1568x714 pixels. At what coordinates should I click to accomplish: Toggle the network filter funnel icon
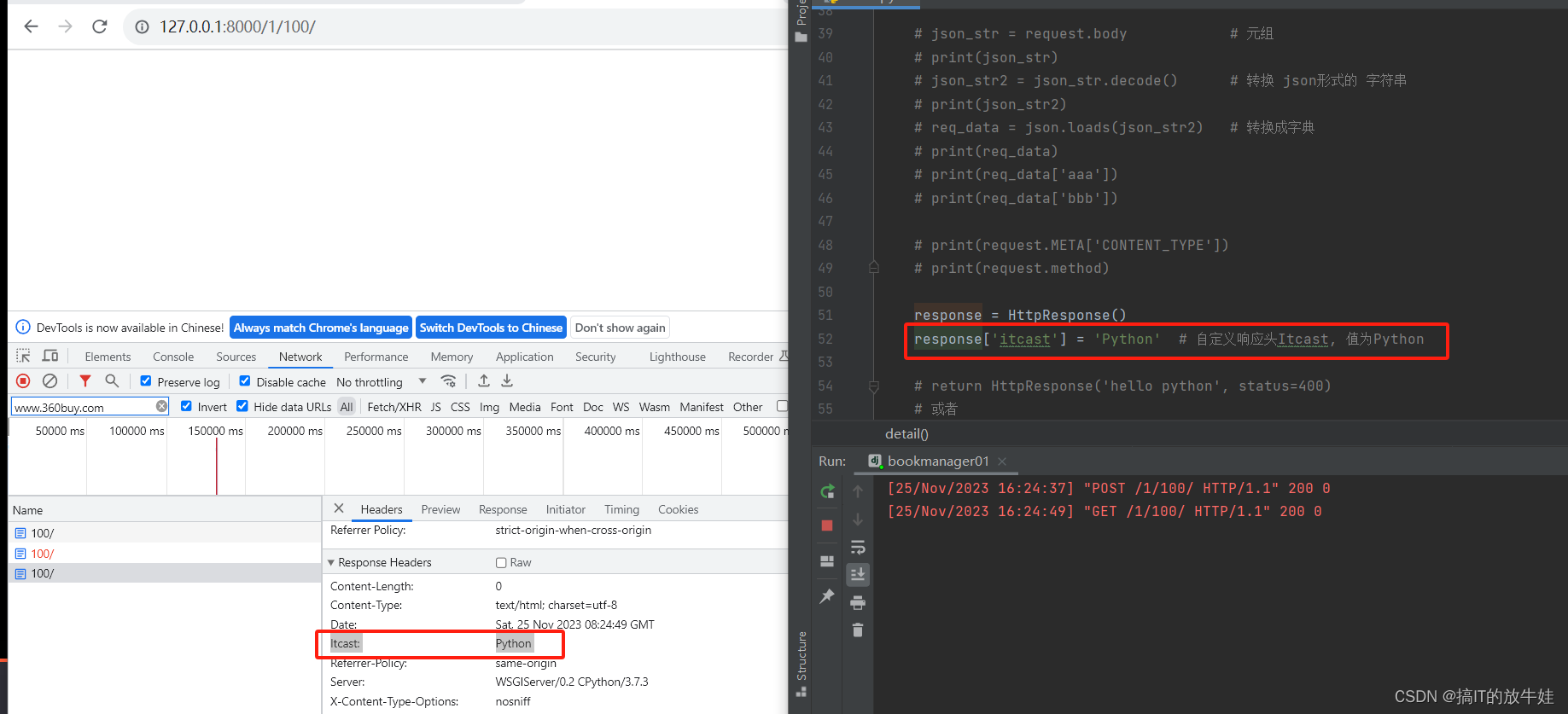point(85,381)
